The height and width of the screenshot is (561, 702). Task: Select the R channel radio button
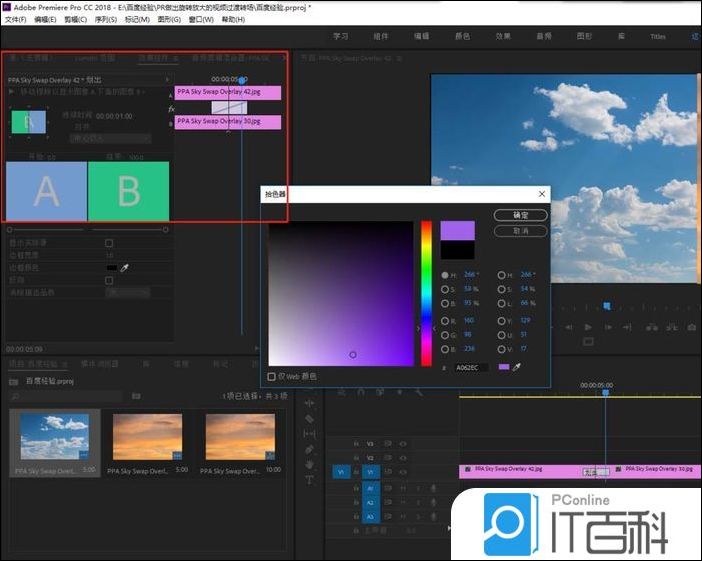[x=445, y=321]
